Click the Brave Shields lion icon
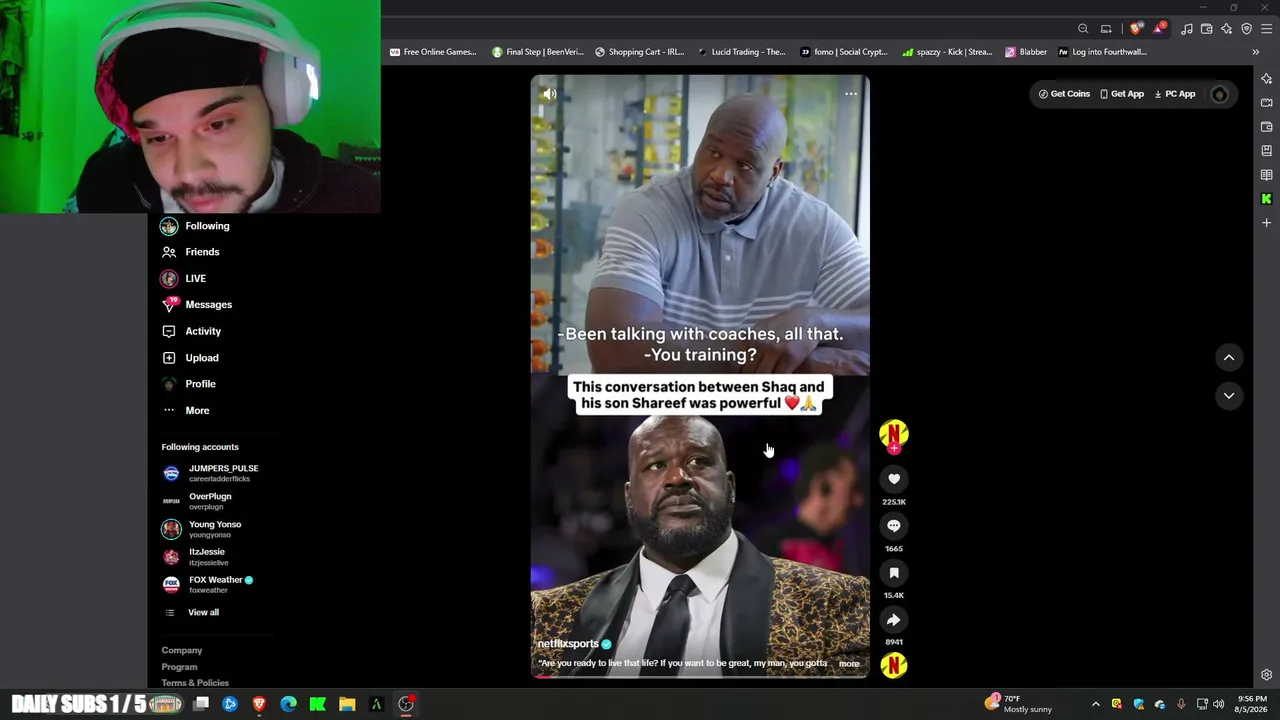This screenshot has width=1280, height=720. pos(1135,29)
